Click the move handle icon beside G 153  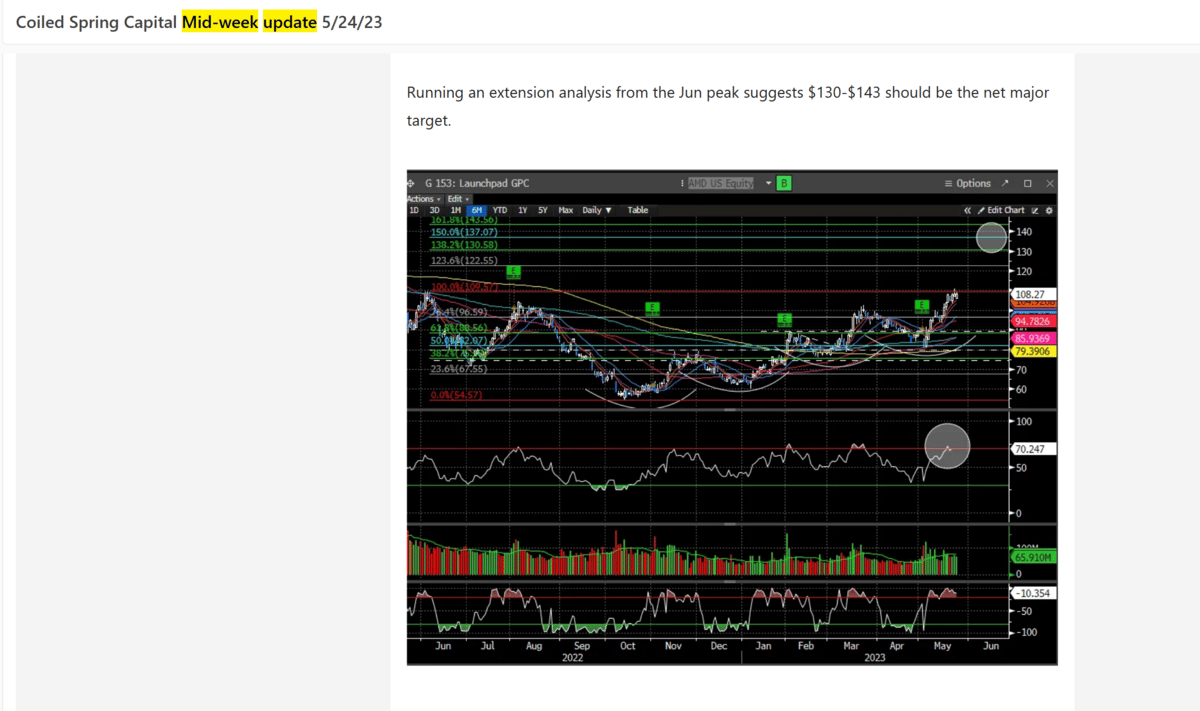coord(411,183)
